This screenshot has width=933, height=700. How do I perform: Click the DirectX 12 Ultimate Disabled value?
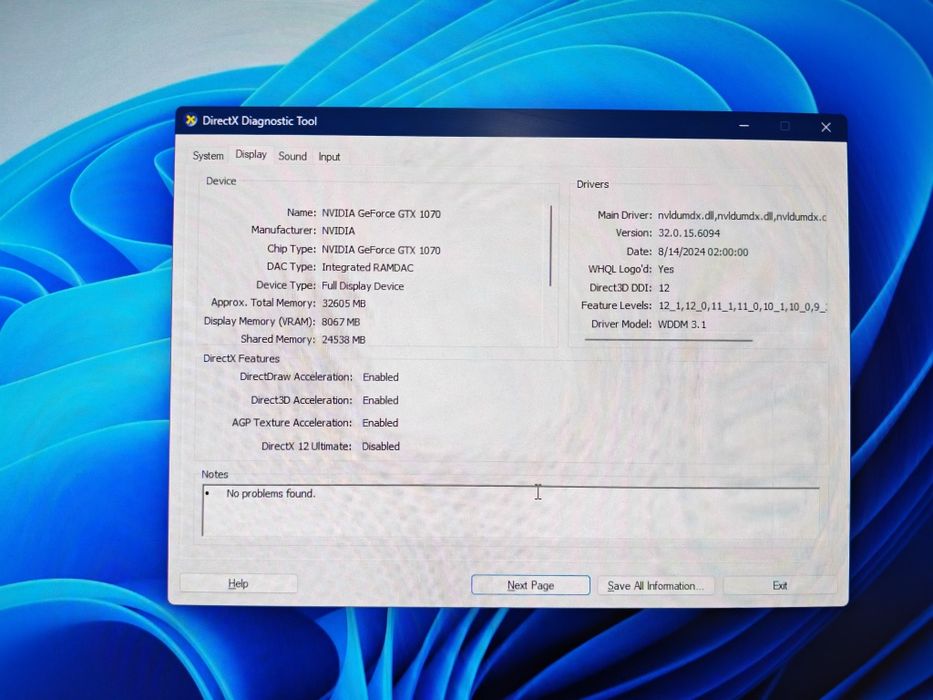[381, 446]
